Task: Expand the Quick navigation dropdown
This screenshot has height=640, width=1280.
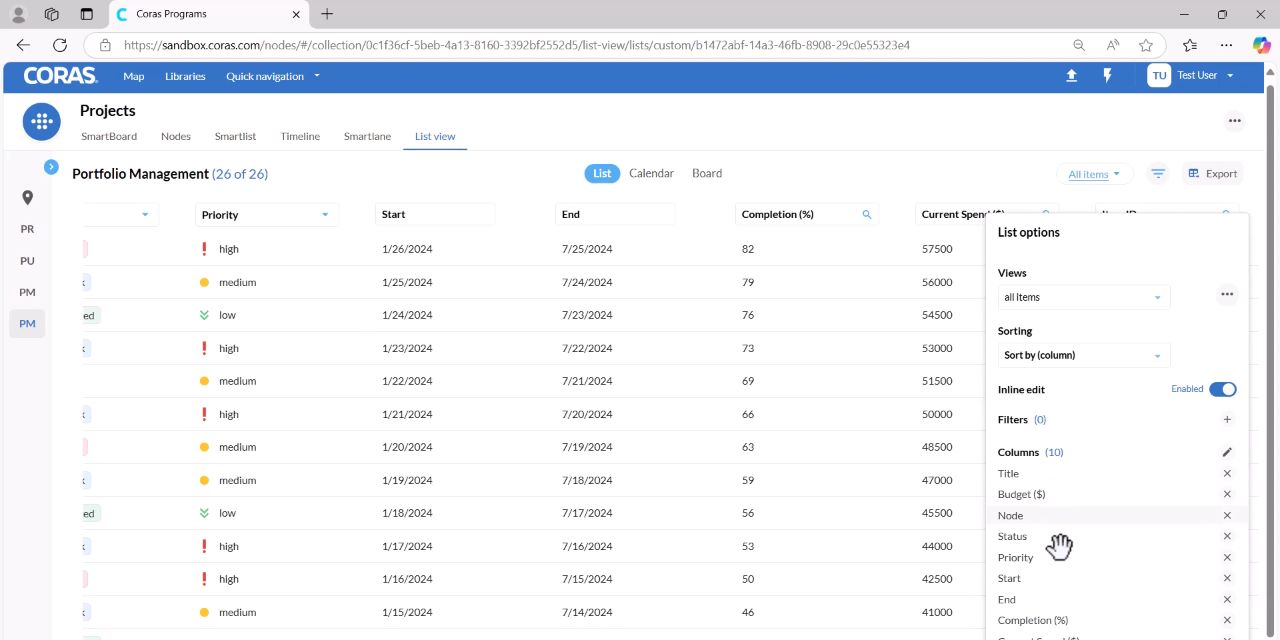Action: (x=273, y=76)
